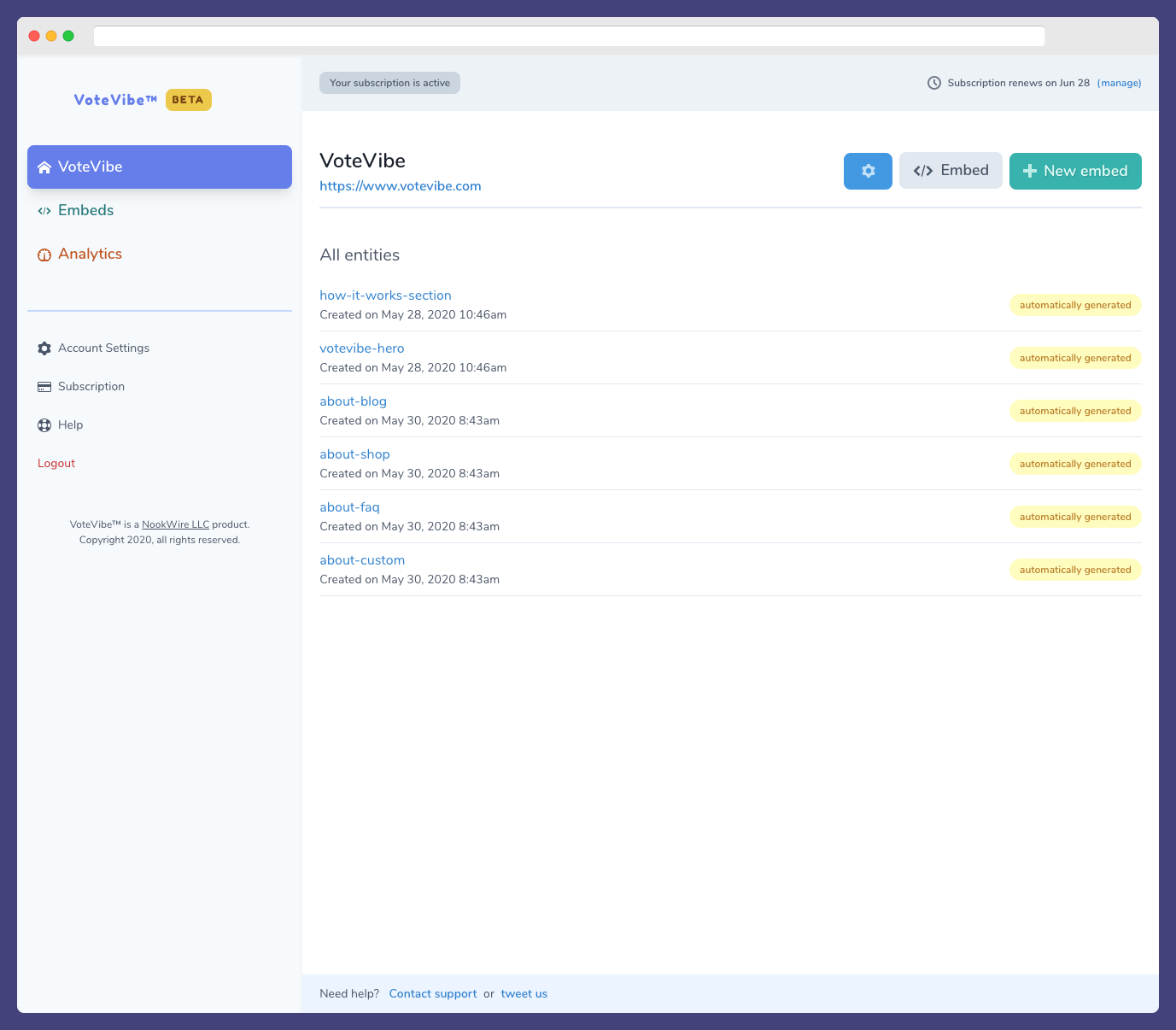This screenshot has width=1176, height=1030.
Task: Click the VoteVibe logo in the sidebar
Action: pos(115,100)
